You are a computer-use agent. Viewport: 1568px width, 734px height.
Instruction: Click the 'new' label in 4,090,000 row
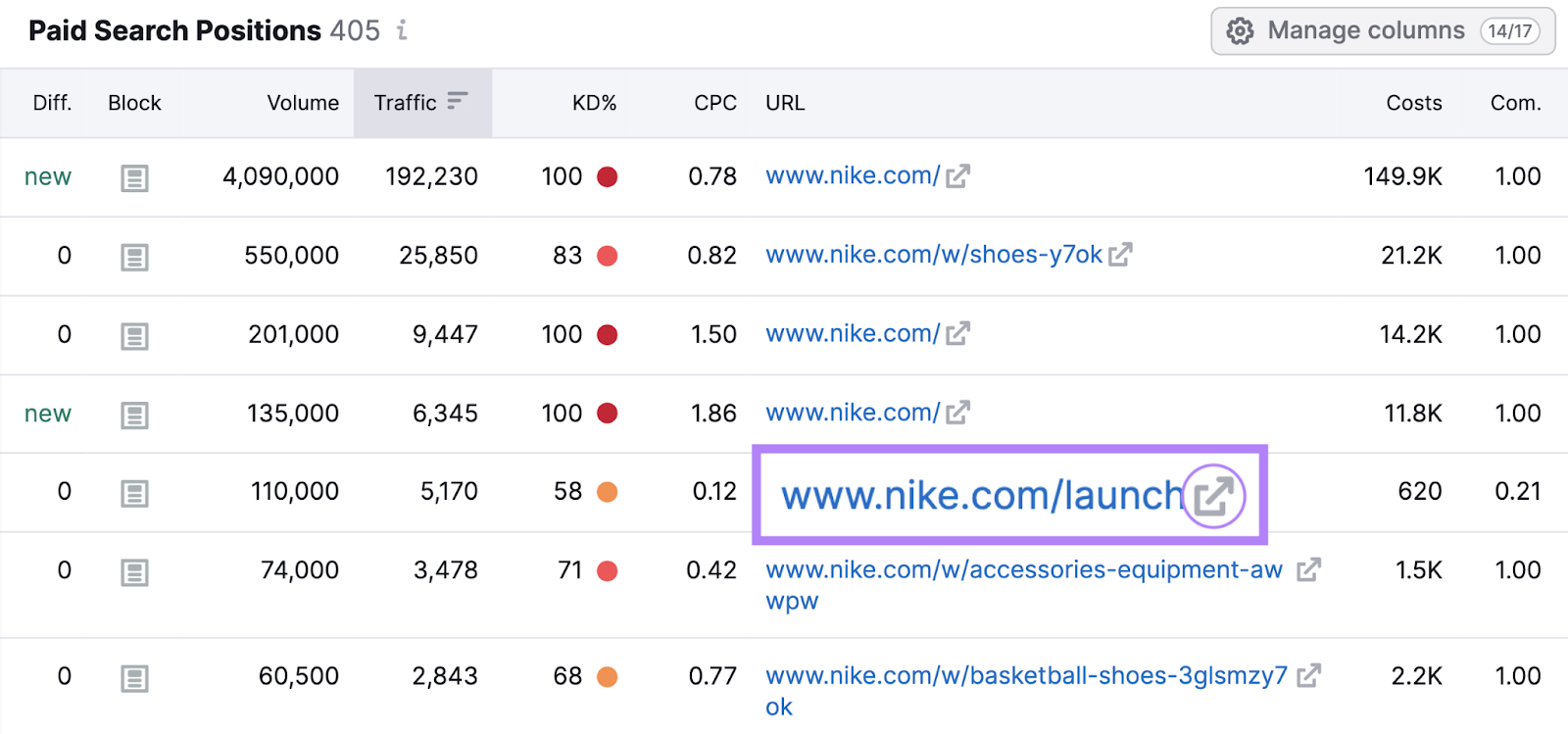coord(48,177)
